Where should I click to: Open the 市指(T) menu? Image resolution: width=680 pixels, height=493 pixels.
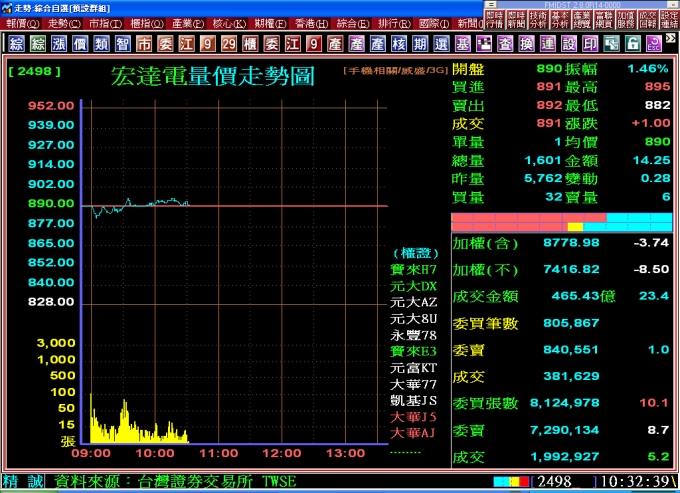point(105,23)
